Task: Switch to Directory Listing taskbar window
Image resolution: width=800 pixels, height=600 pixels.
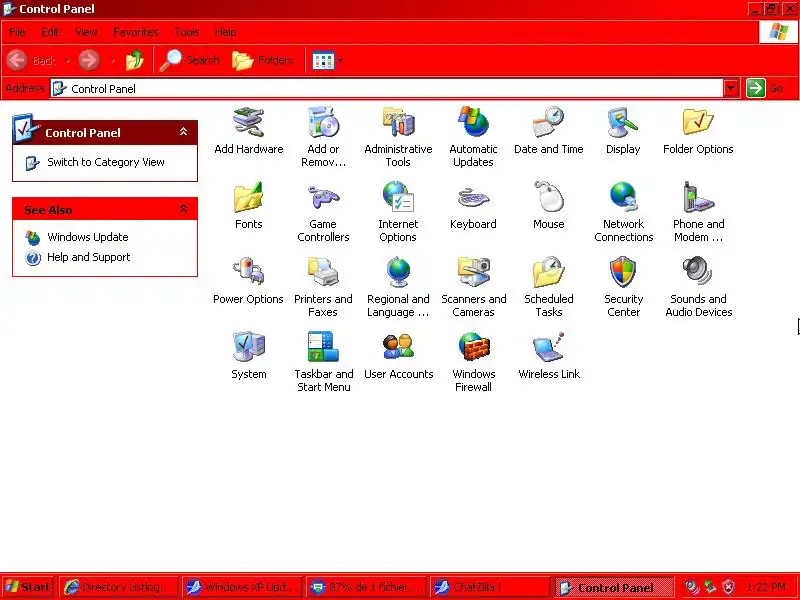Action: pos(119,587)
